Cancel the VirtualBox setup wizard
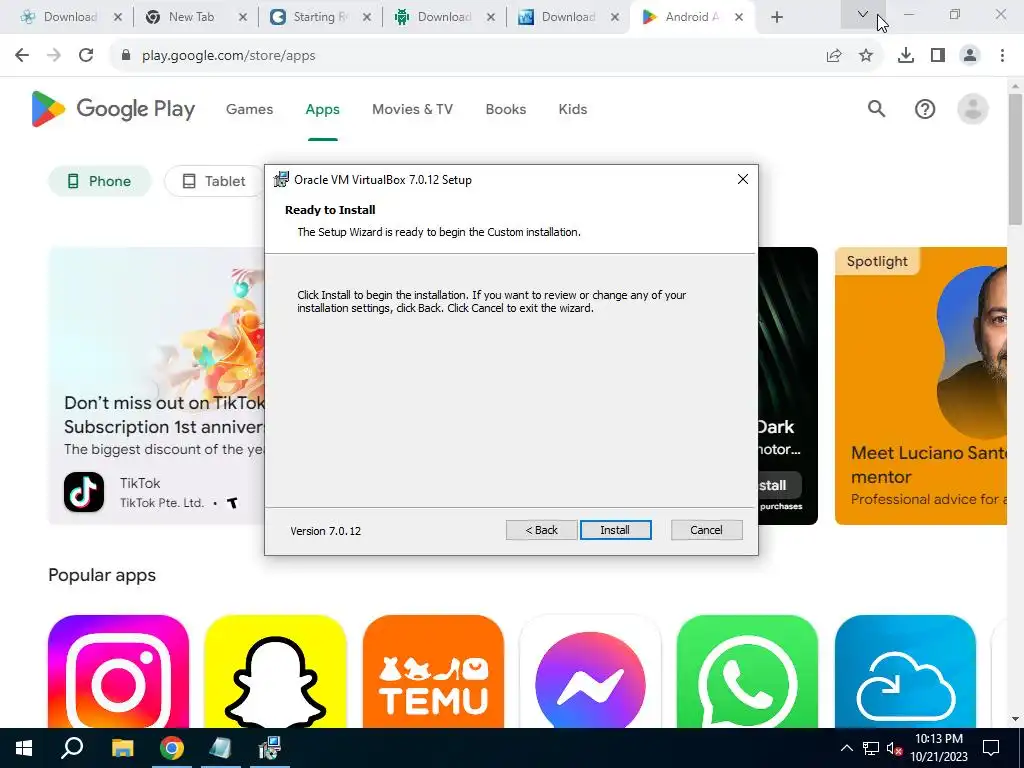This screenshot has height=768, width=1024. click(706, 530)
